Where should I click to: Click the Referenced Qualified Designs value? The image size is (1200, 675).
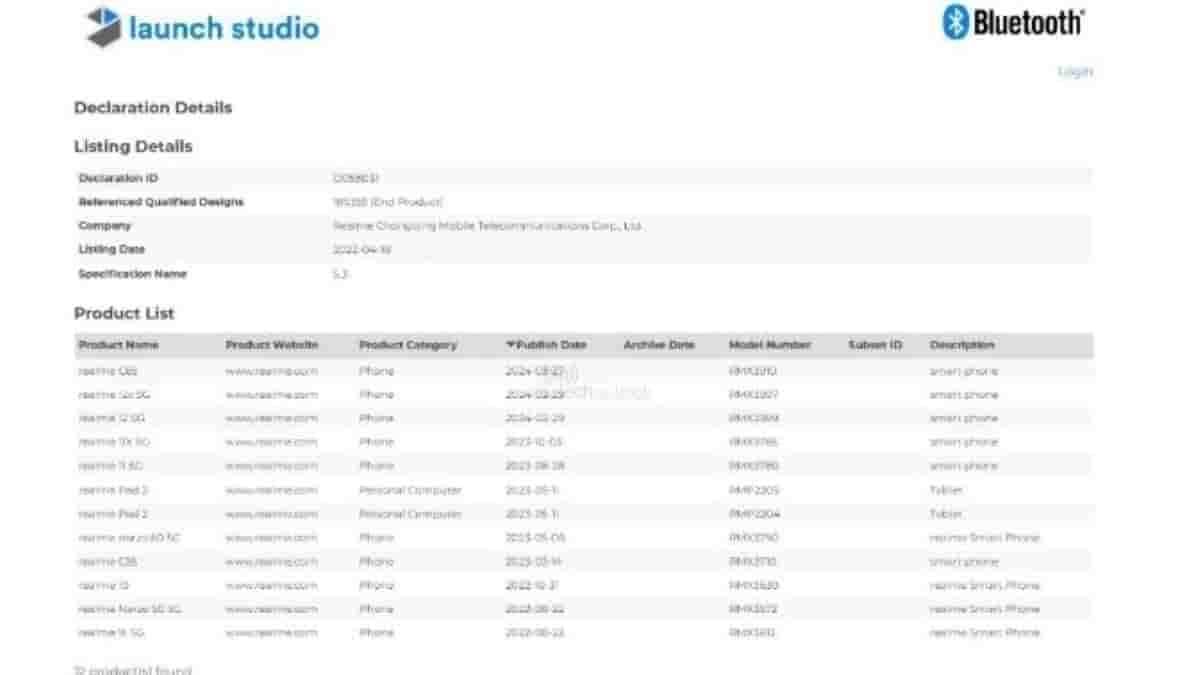[x=387, y=202]
